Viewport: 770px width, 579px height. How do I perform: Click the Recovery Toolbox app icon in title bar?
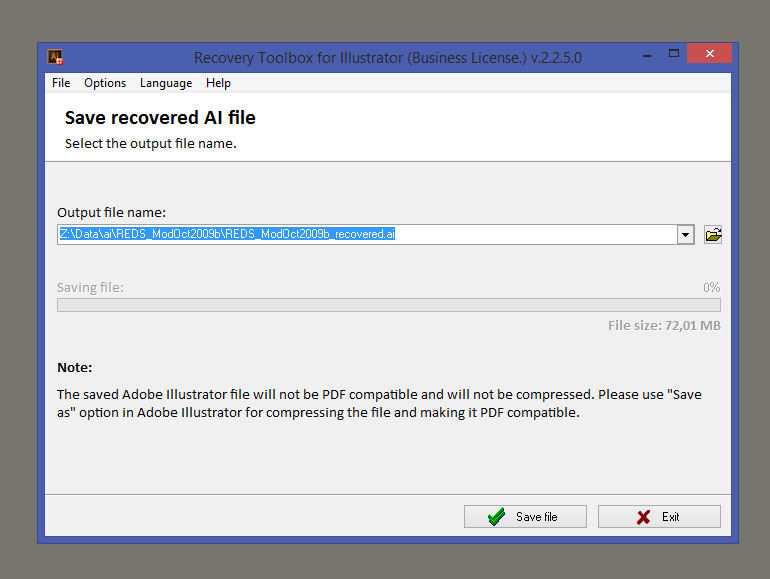coord(55,57)
